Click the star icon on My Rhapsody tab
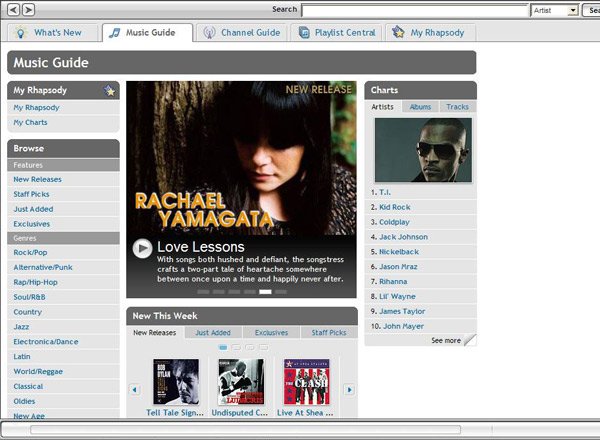 (x=398, y=32)
